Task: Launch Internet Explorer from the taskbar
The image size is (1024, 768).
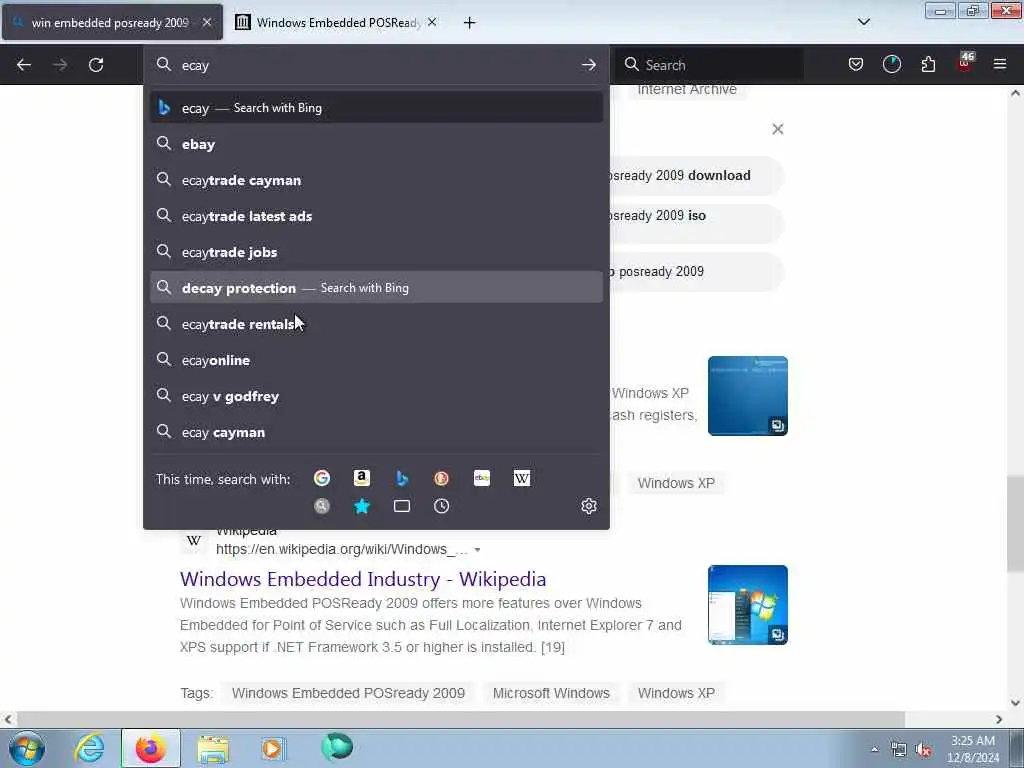Action: coord(89,748)
